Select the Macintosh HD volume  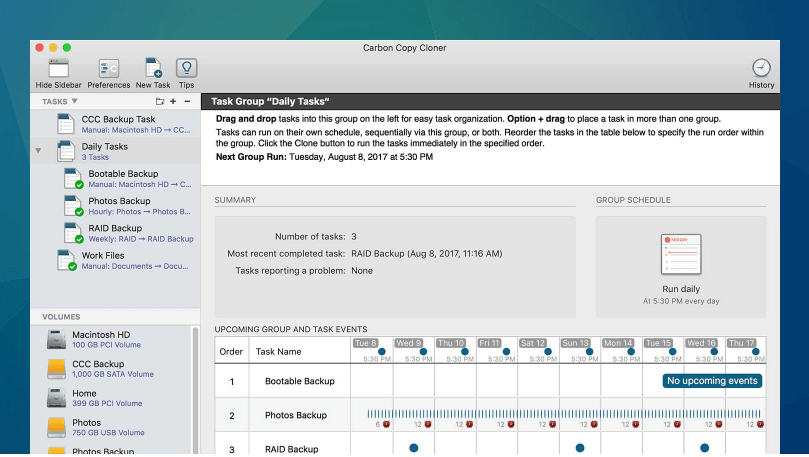click(111, 339)
